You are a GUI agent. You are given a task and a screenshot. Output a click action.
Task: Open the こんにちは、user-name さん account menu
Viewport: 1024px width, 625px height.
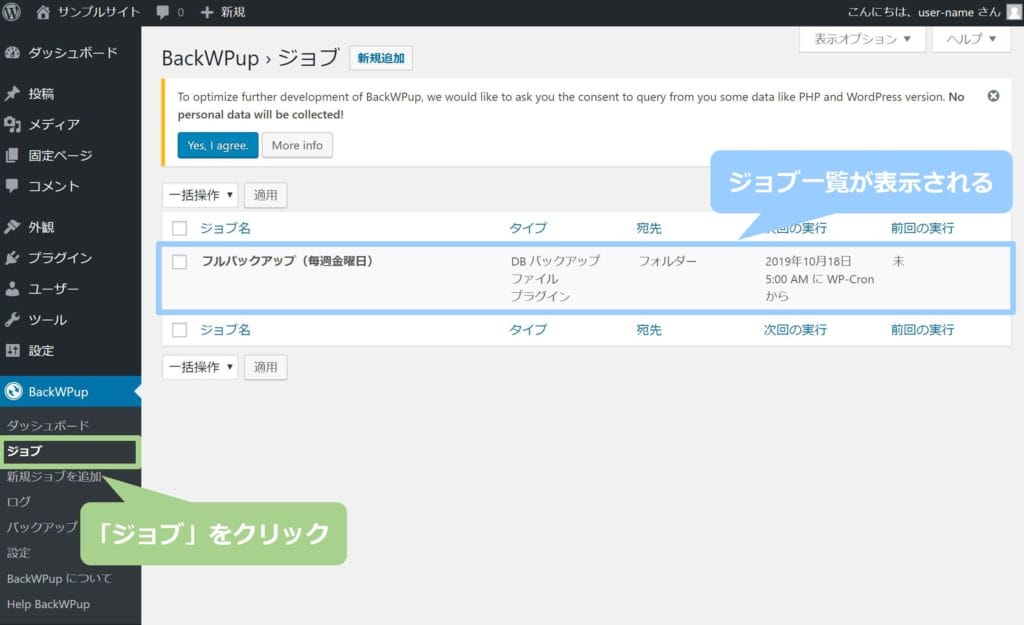(923, 12)
